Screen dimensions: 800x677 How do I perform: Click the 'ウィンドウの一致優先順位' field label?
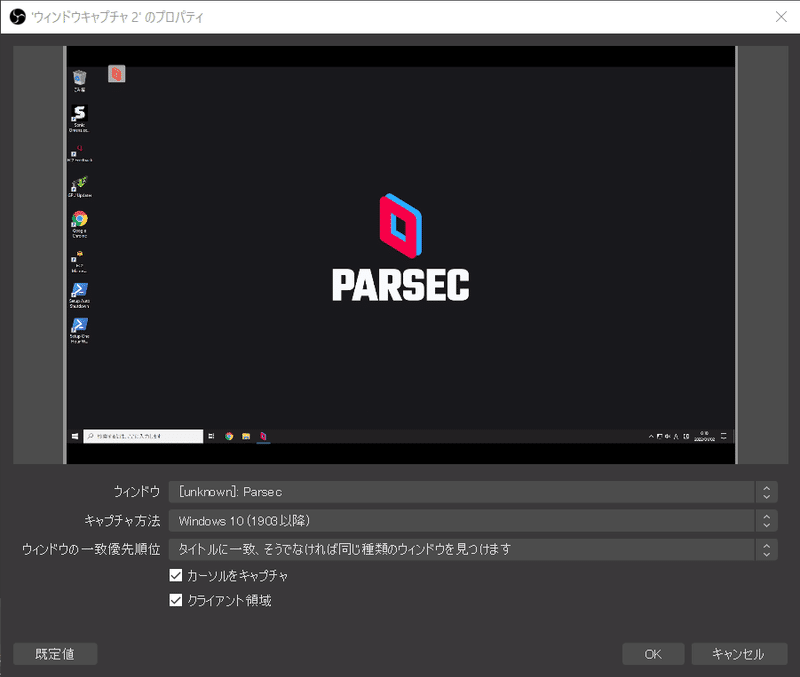pyautogui.click(x=91, y=549)
